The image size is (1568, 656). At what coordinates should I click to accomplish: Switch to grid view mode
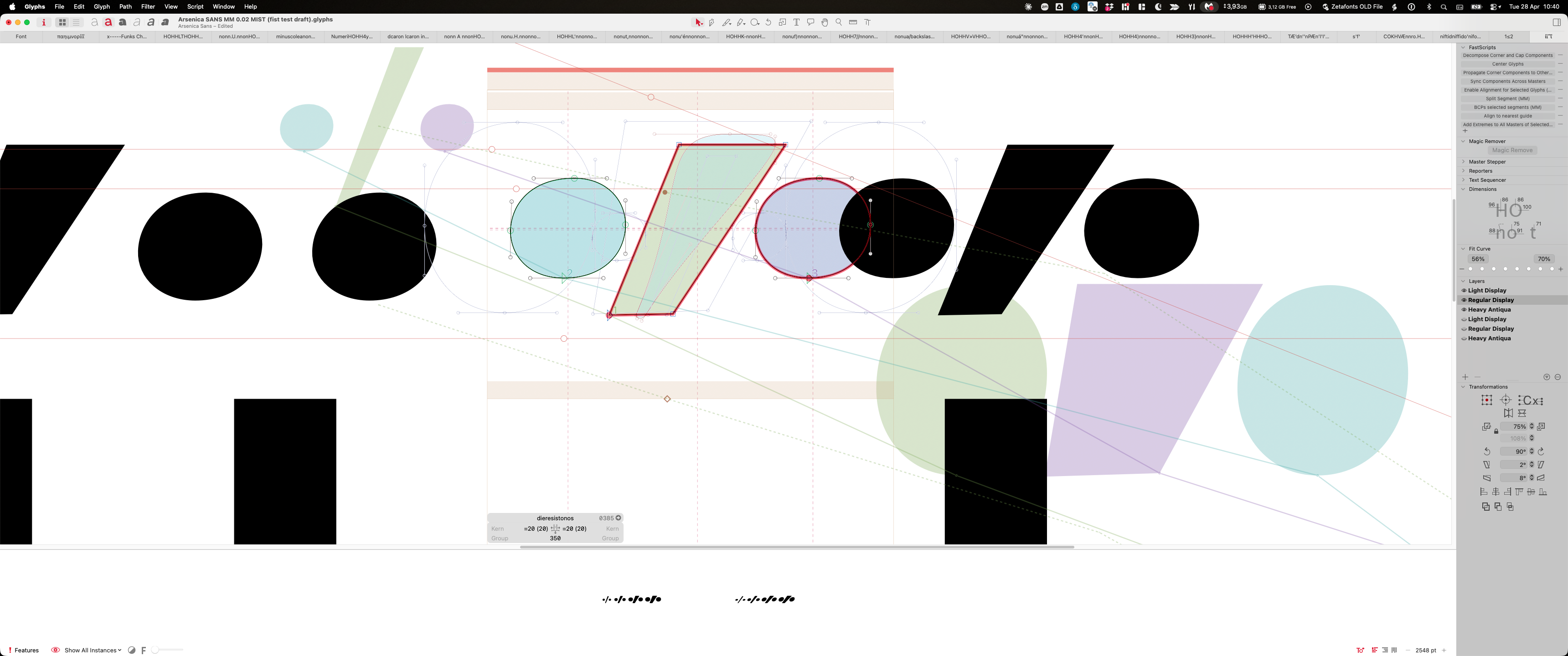[62, 22]
